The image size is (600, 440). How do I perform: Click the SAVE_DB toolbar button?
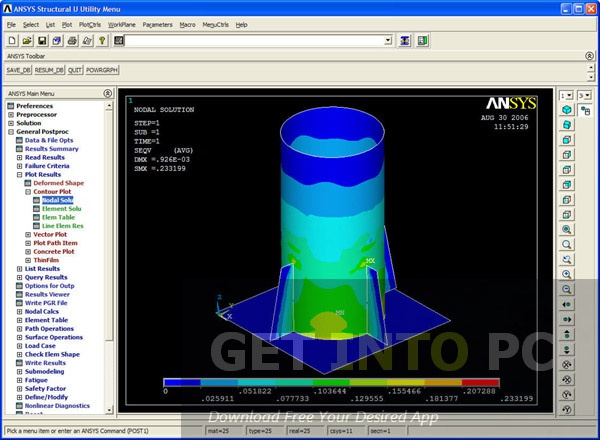(x=18, y=70)
